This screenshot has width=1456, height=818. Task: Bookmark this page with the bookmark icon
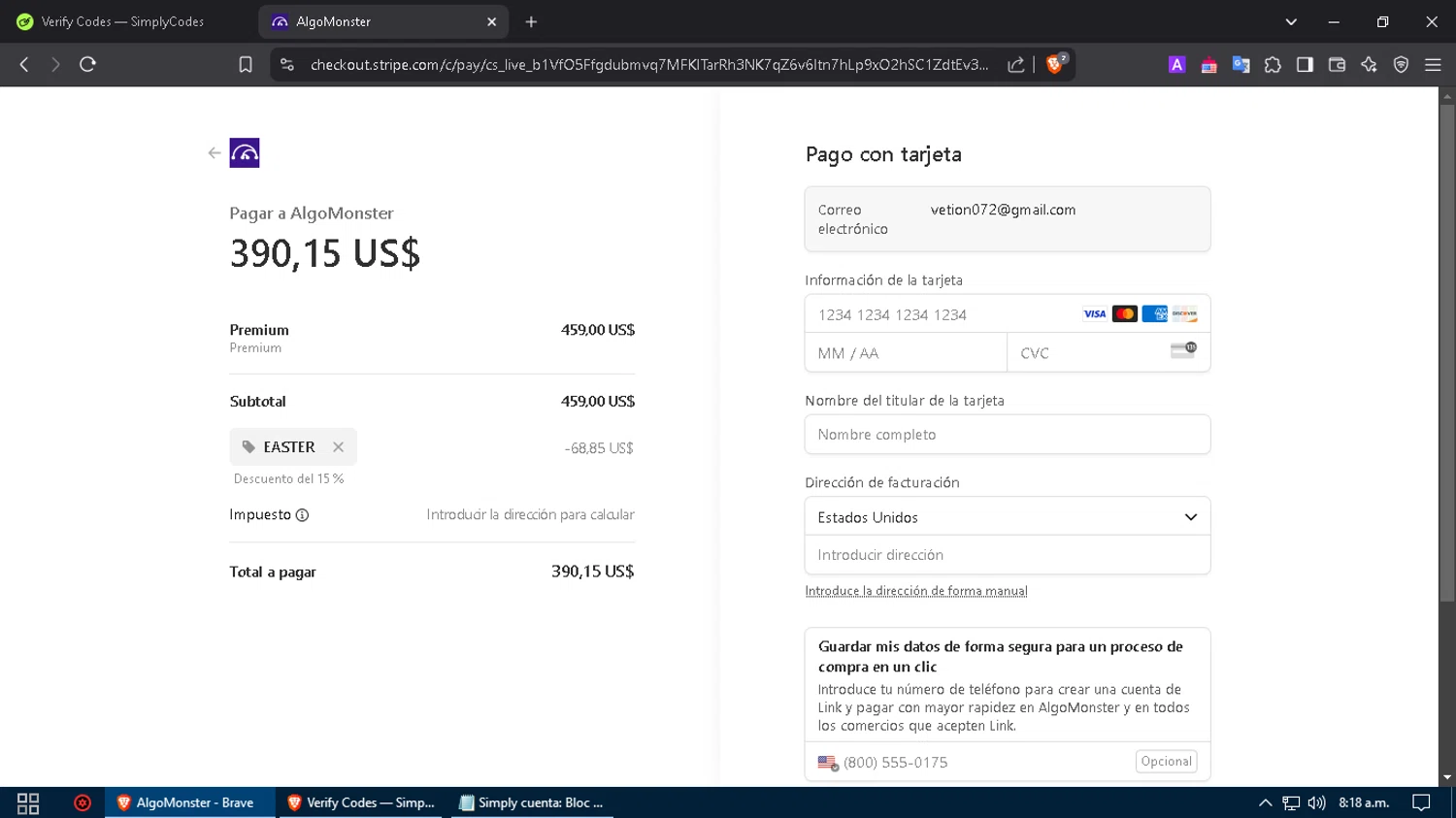(x=246, y=64)
